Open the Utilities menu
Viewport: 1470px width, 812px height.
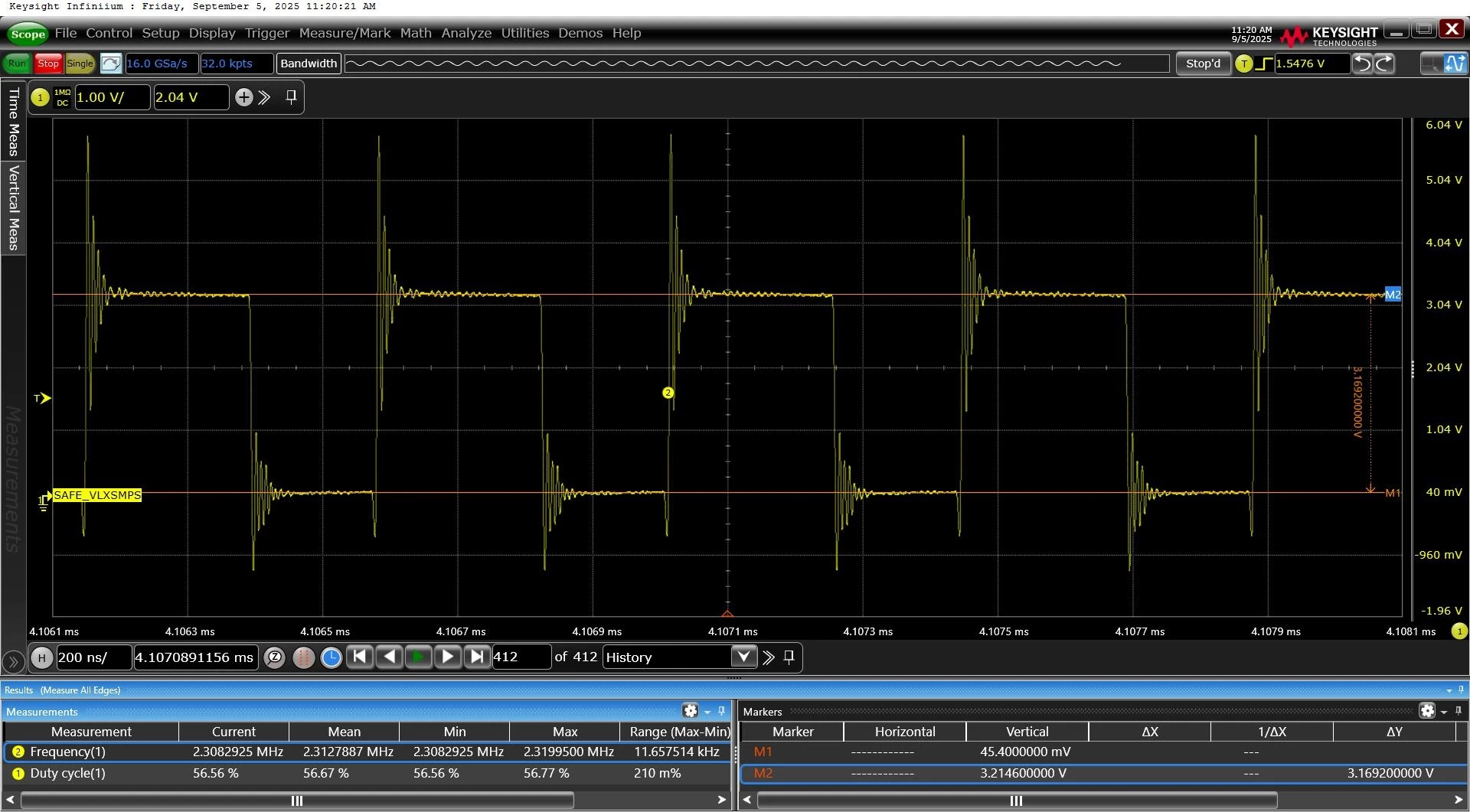click(x=525, y=33)
